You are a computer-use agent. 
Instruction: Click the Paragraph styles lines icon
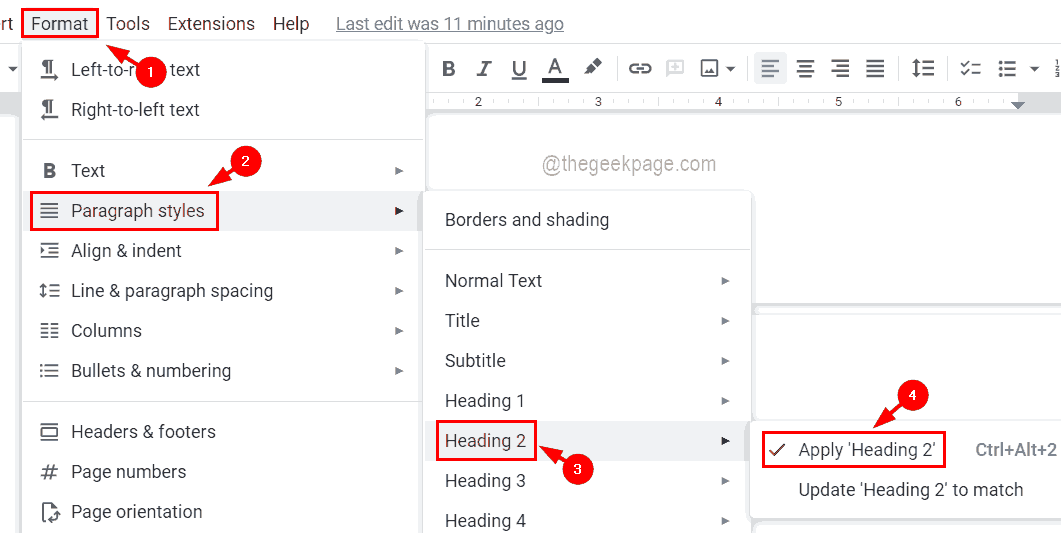coord(49,211)
